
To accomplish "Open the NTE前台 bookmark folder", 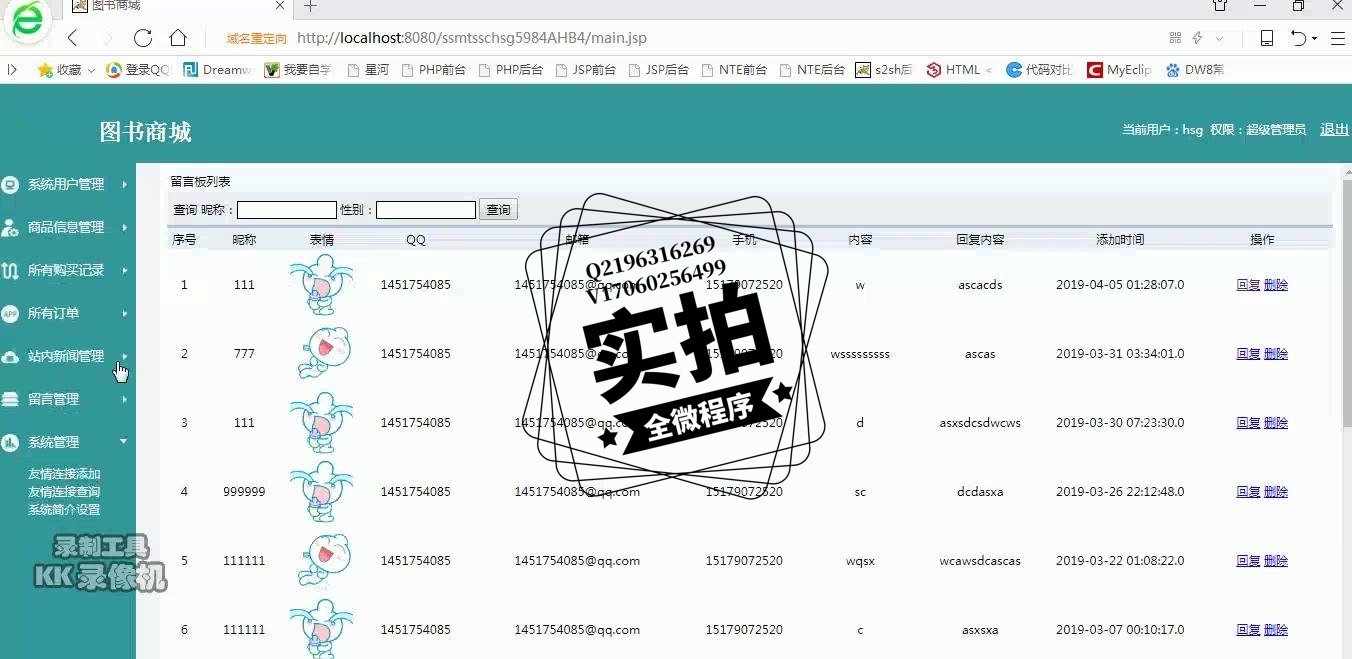I will tap(735, 70).
